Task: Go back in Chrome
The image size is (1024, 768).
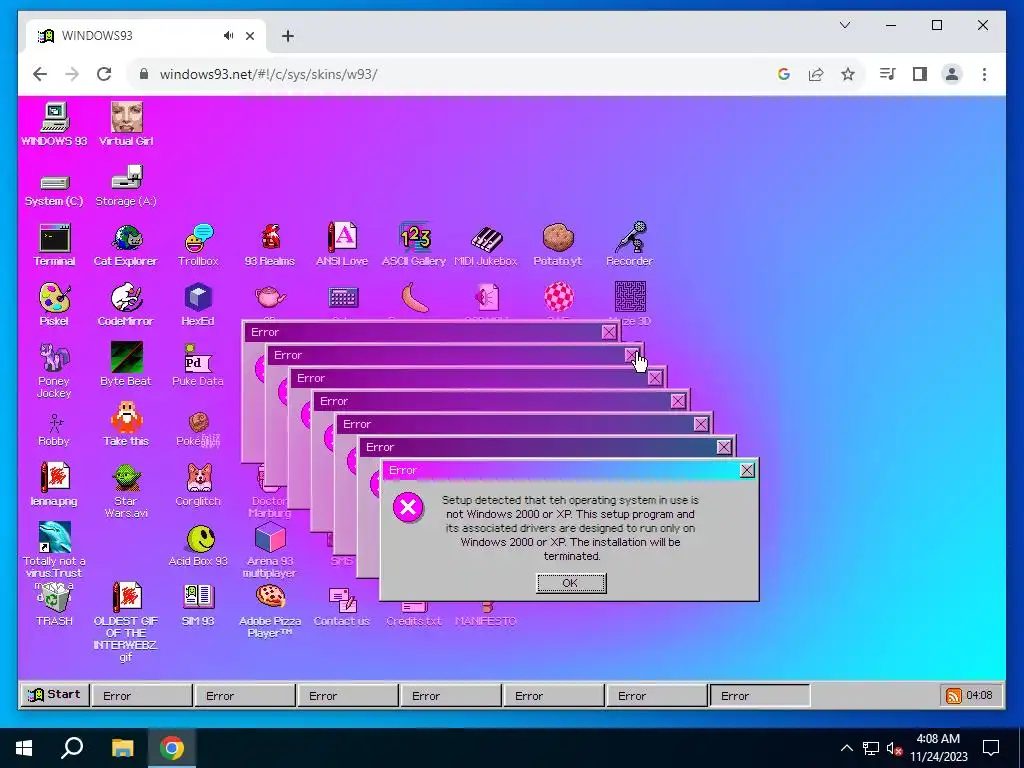Action: point(40,74)
